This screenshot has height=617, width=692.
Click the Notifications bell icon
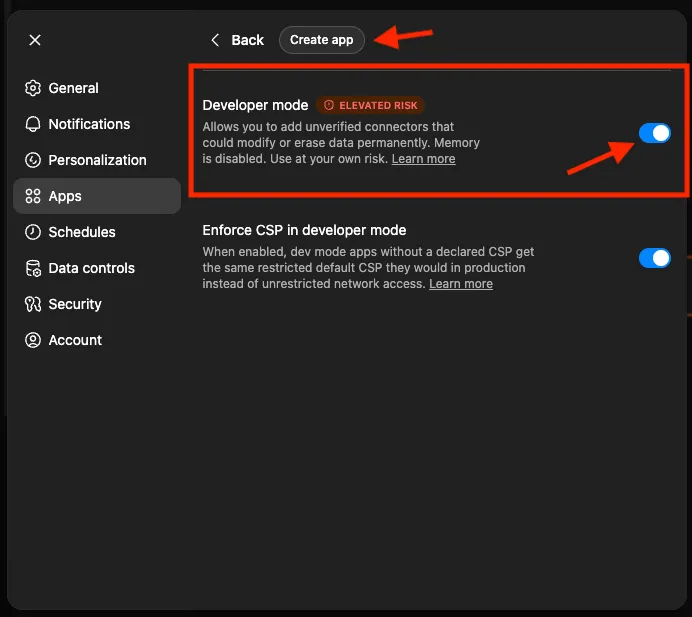click(x=33, y=124)
